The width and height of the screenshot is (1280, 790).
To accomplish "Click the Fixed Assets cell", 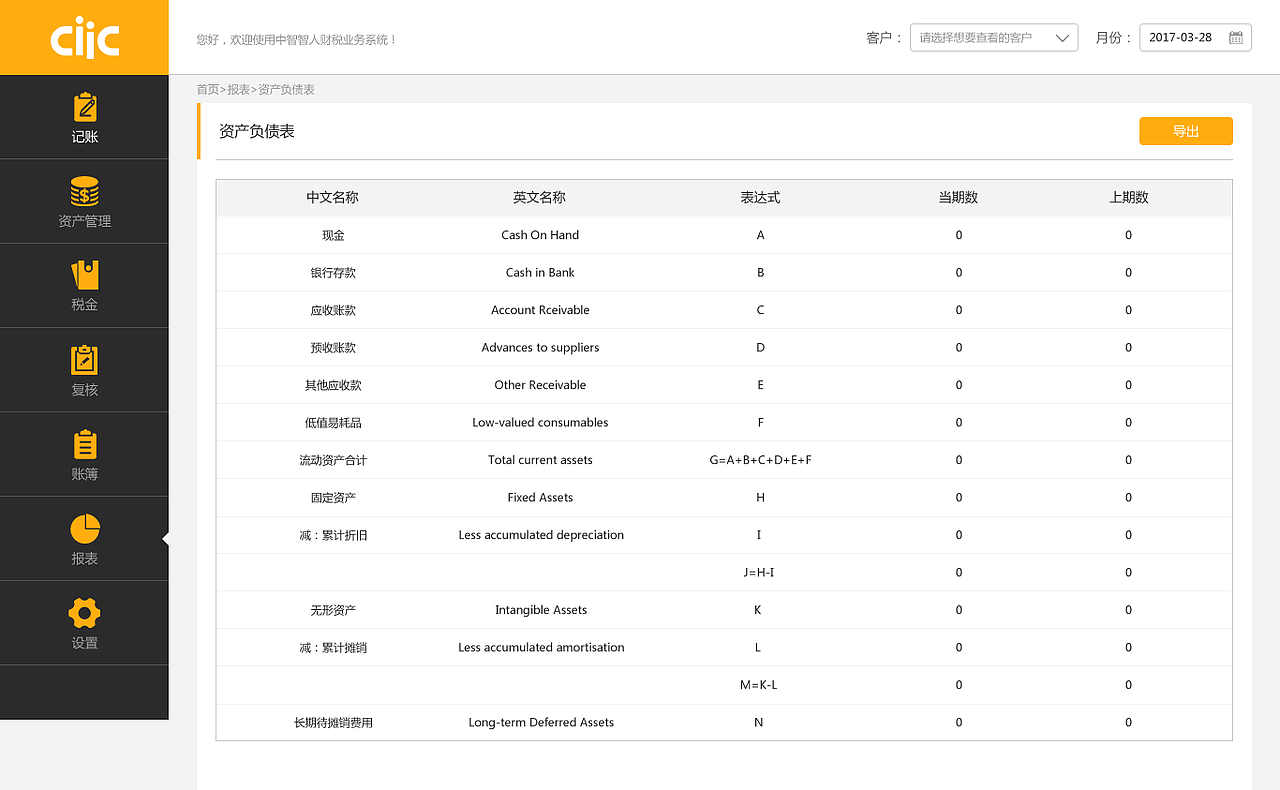I will [x=540, y=498].
